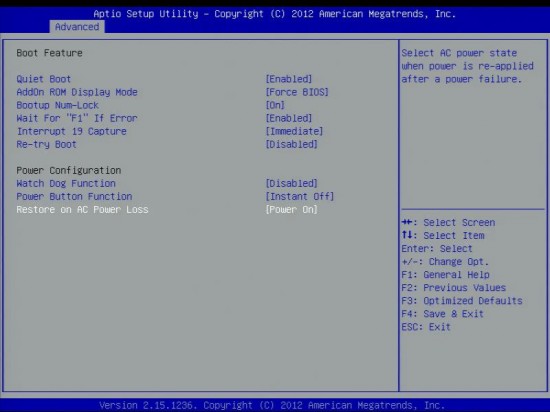The image size is (550, 412).
Task: Click the AC power state help text
Action: (x=468, y=66)
